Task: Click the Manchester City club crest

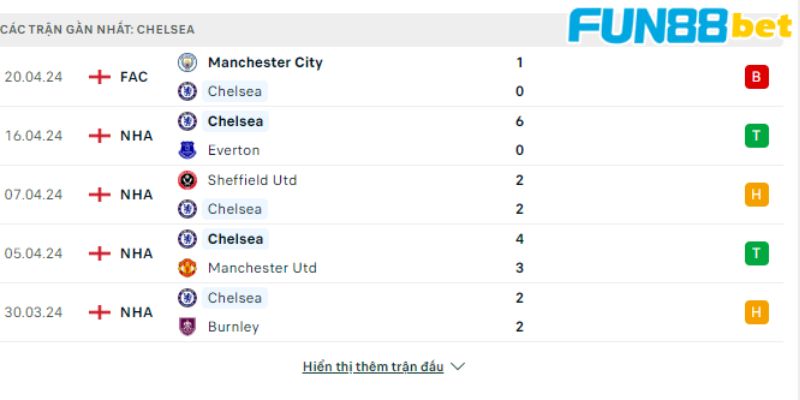Action: (187, 62)
